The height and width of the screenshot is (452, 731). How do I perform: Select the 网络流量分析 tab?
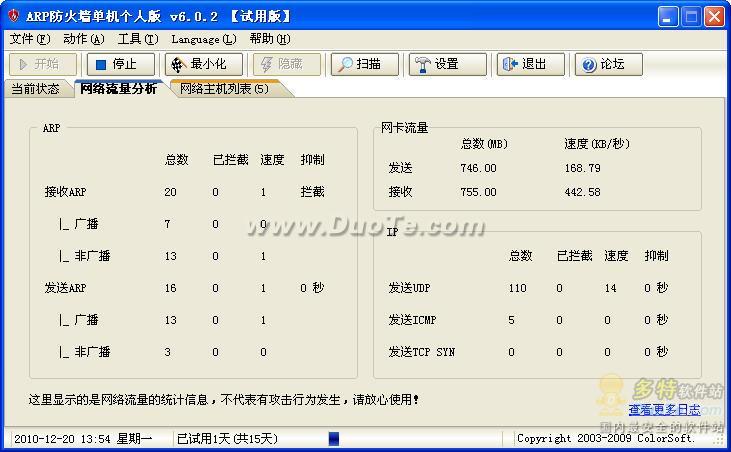[x=118, y=89]
